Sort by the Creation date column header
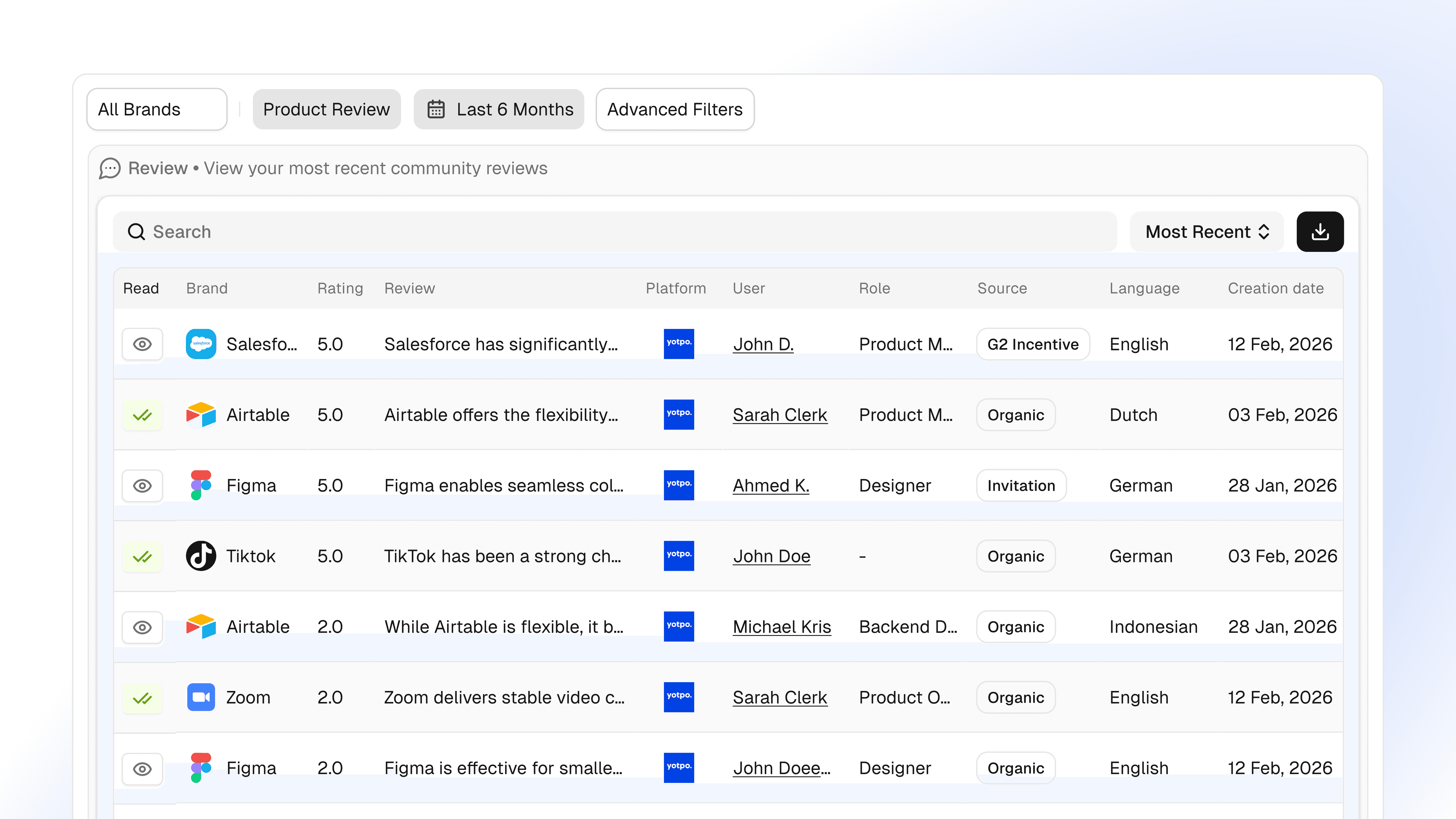The image size is (1456, 819). pos(1275,288)
